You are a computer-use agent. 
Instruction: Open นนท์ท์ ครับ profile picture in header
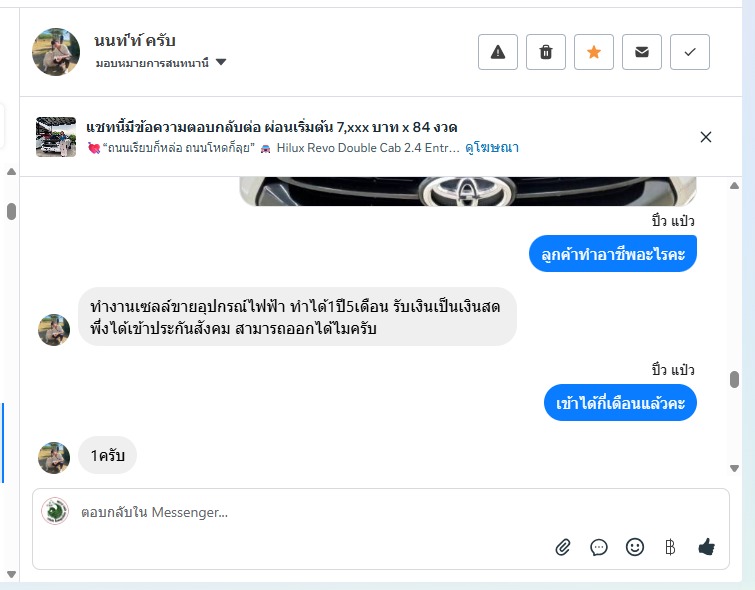(x=56, y=52)
